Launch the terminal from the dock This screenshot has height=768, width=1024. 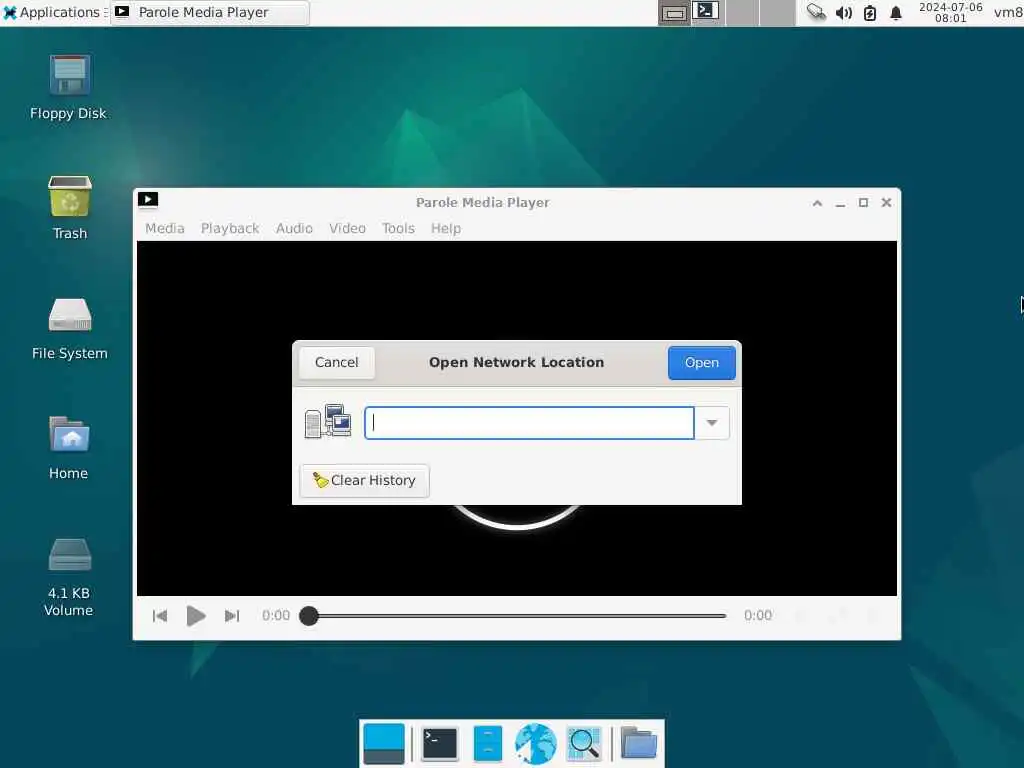tap(440, 744)
